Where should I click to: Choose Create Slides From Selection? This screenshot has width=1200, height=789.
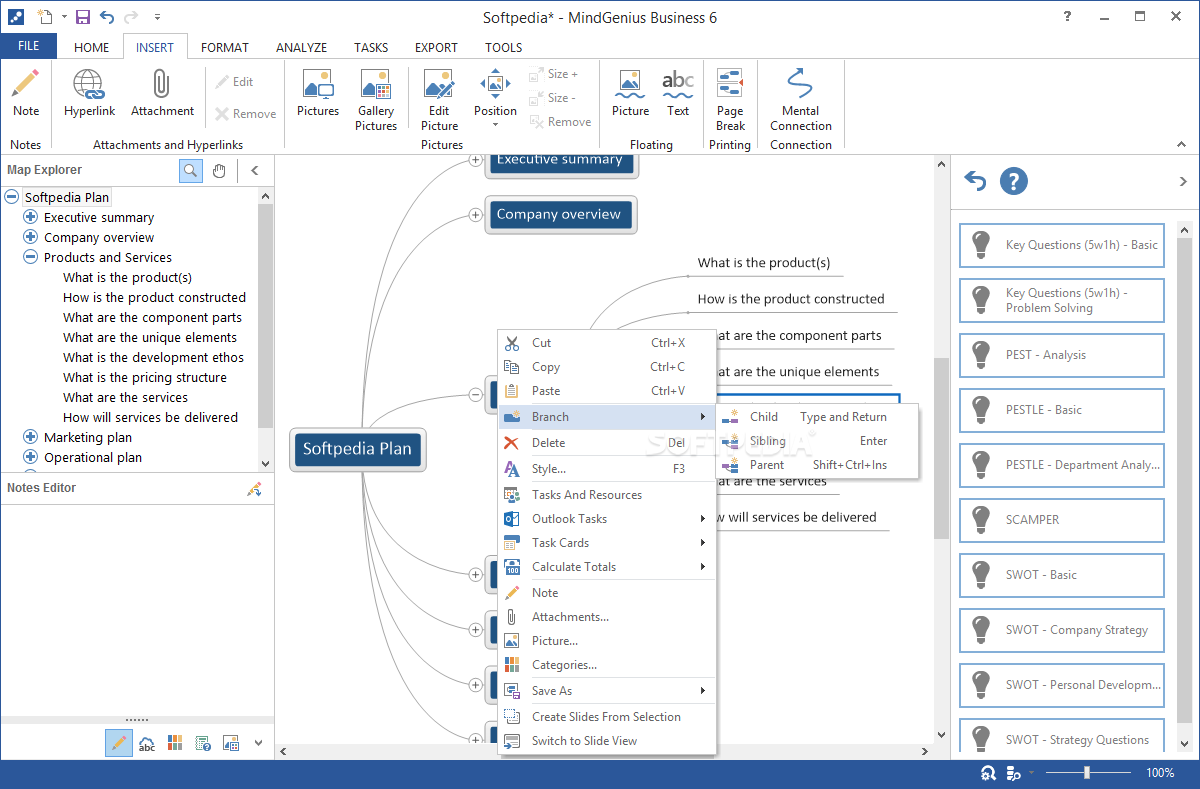tap(607, 717)
